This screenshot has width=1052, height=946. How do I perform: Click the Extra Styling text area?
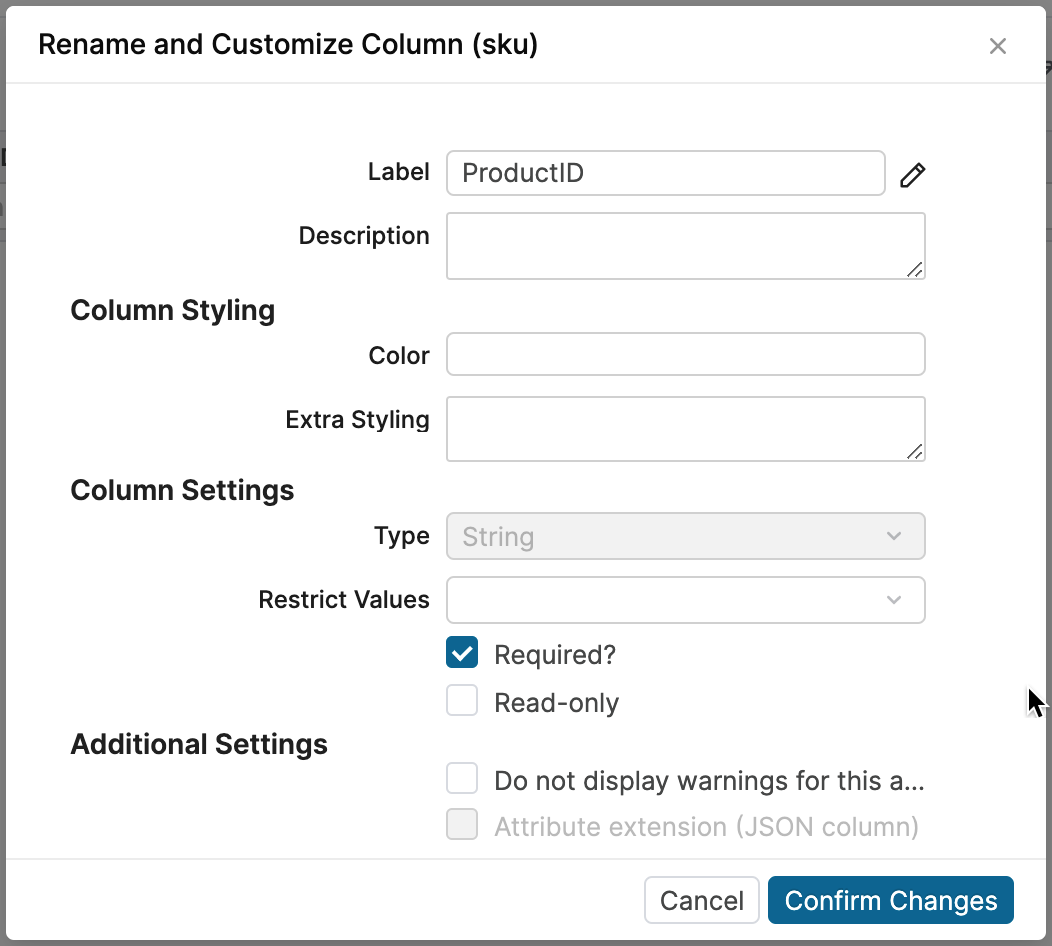click(685, 428)
